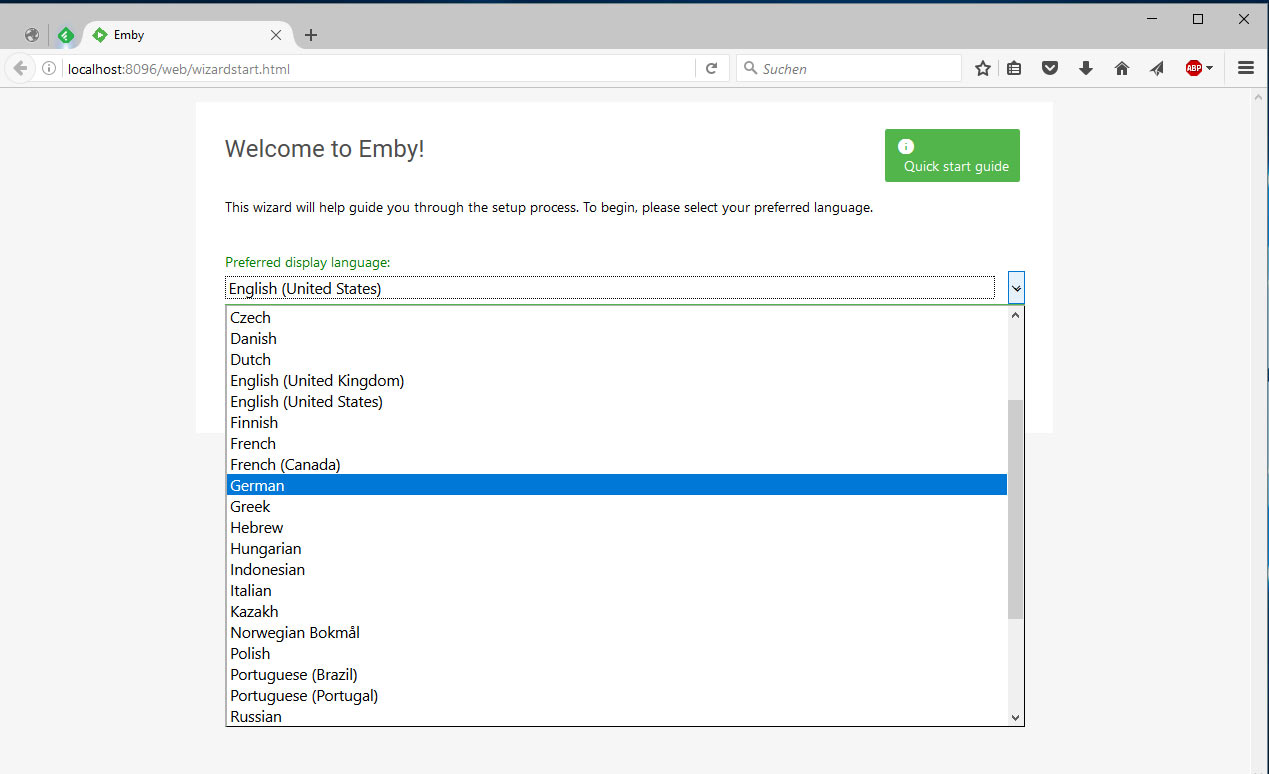
Task: Pick Indonesian in the language list
Action: point(617,569)
